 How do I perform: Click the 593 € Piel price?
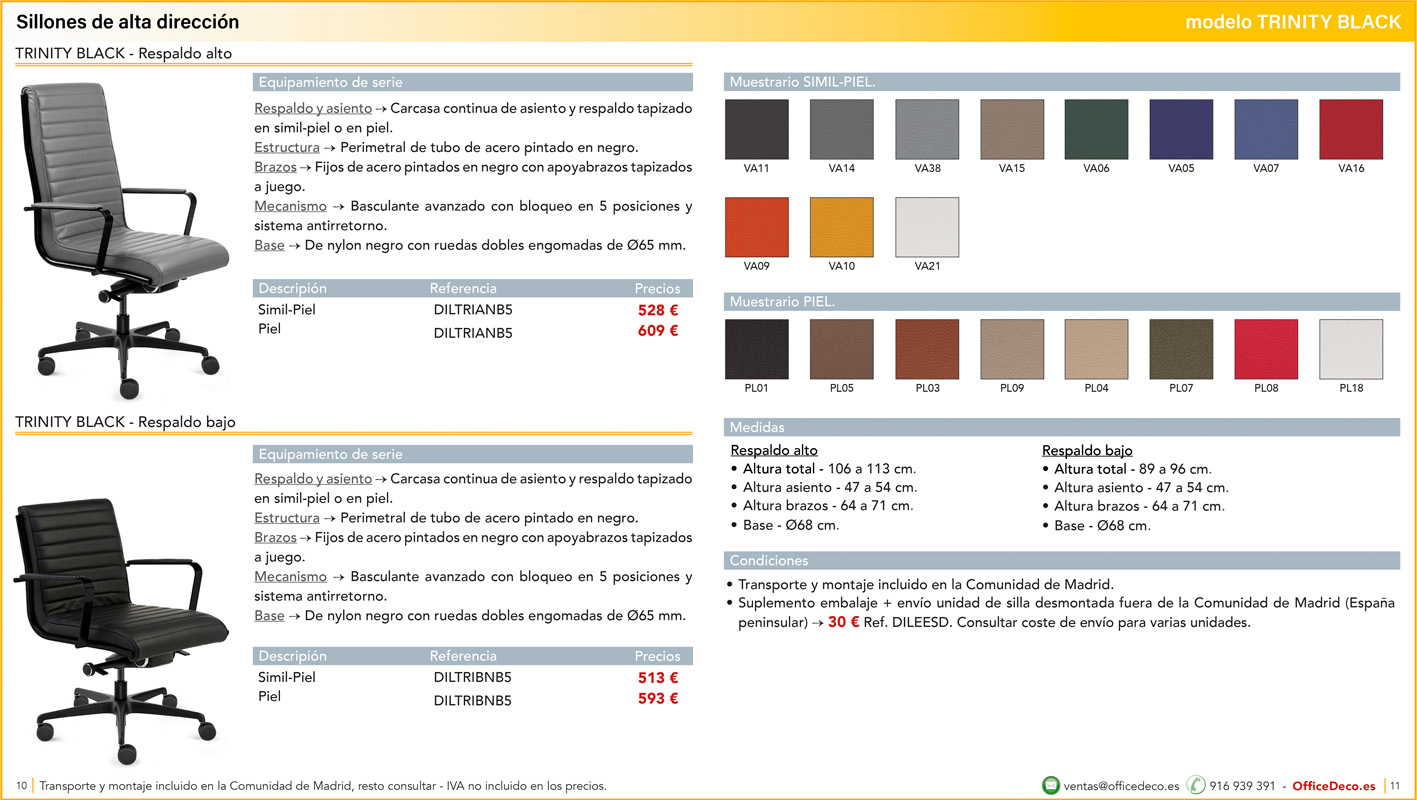658,699
